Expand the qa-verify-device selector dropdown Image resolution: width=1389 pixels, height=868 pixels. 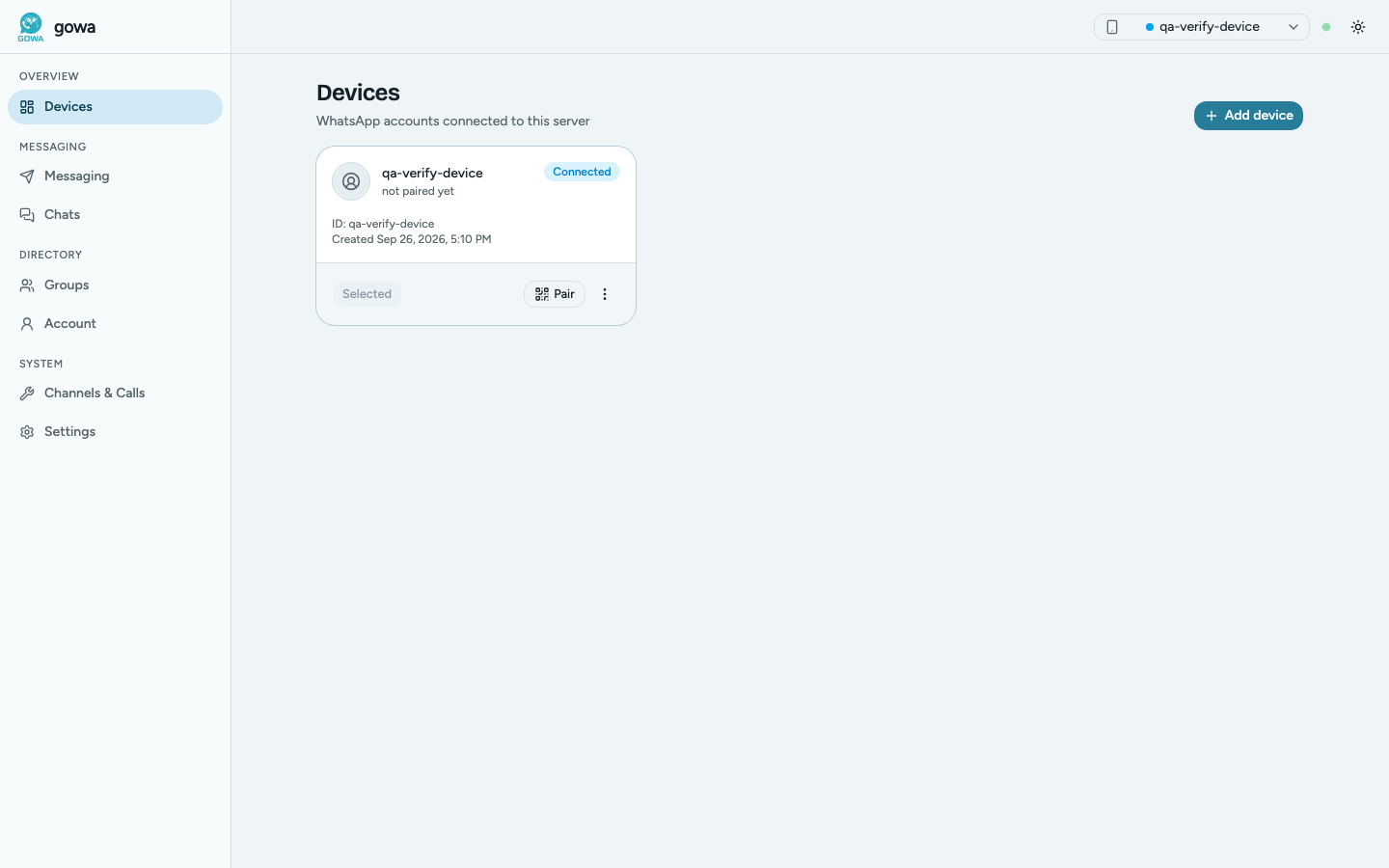coord(1201,27)
